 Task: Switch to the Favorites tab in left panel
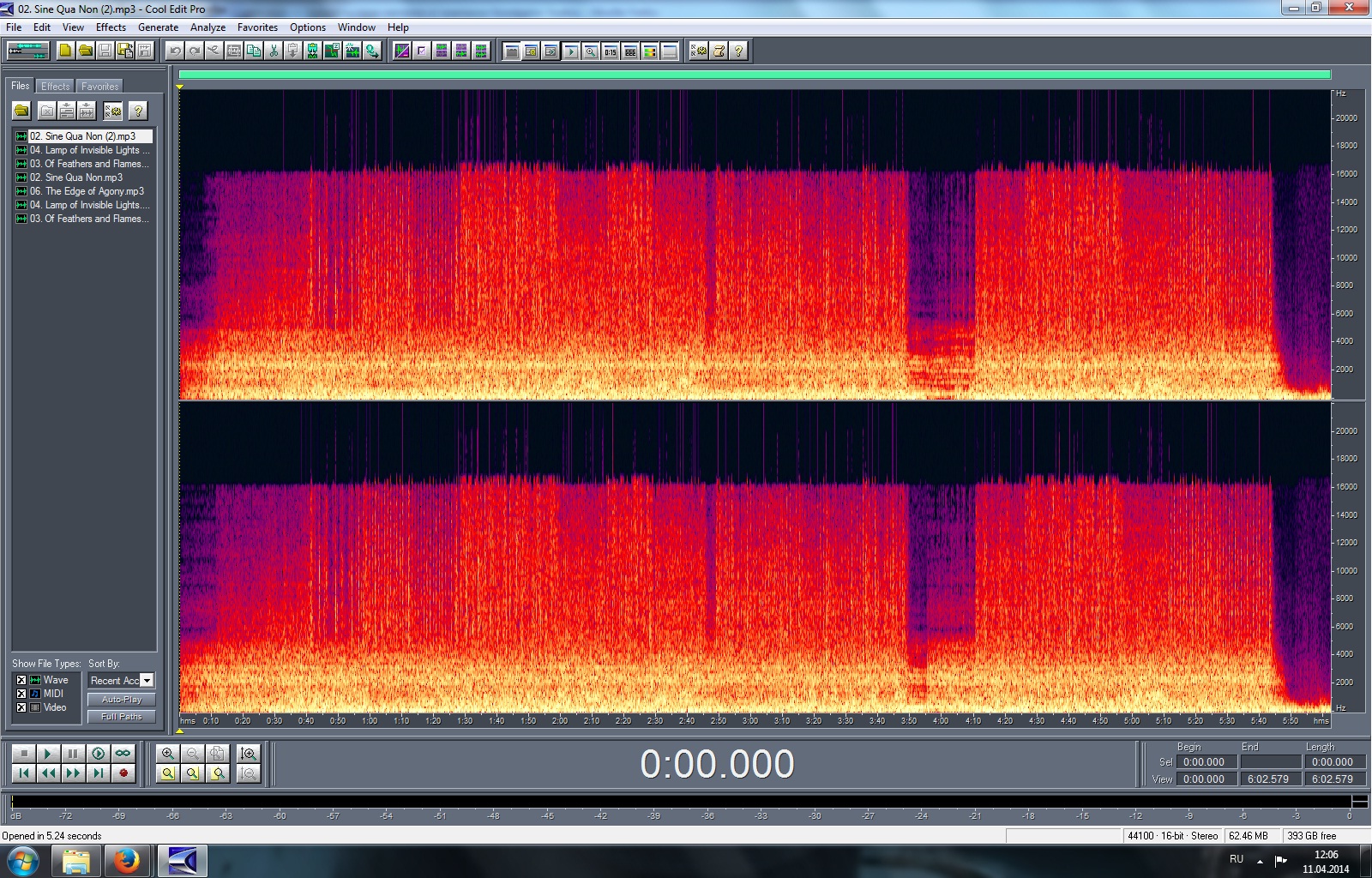(99, 87)
